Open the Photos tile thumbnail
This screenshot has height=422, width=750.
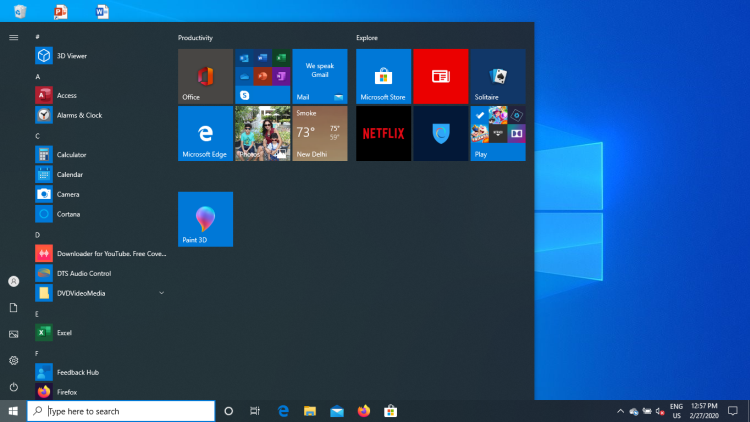point(262,133)
